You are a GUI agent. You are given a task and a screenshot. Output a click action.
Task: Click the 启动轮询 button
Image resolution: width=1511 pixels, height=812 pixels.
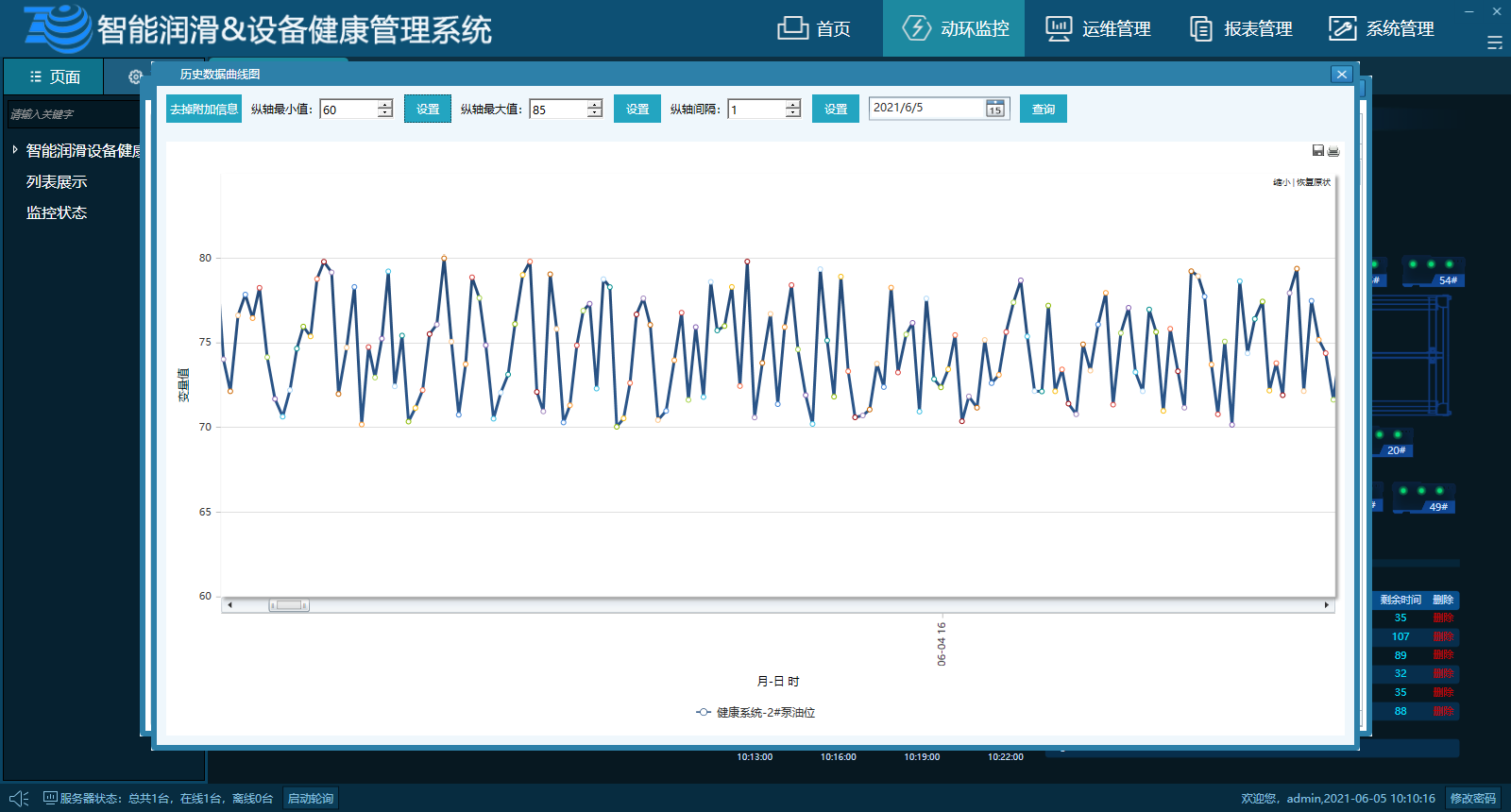[x=310, y=799]
